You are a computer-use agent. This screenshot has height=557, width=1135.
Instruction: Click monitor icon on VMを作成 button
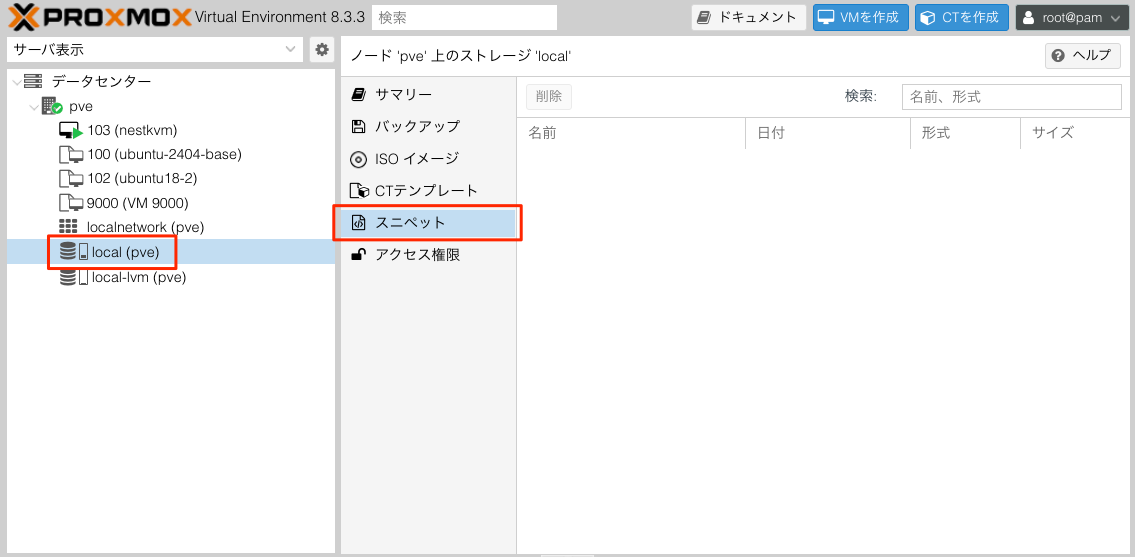827,17
